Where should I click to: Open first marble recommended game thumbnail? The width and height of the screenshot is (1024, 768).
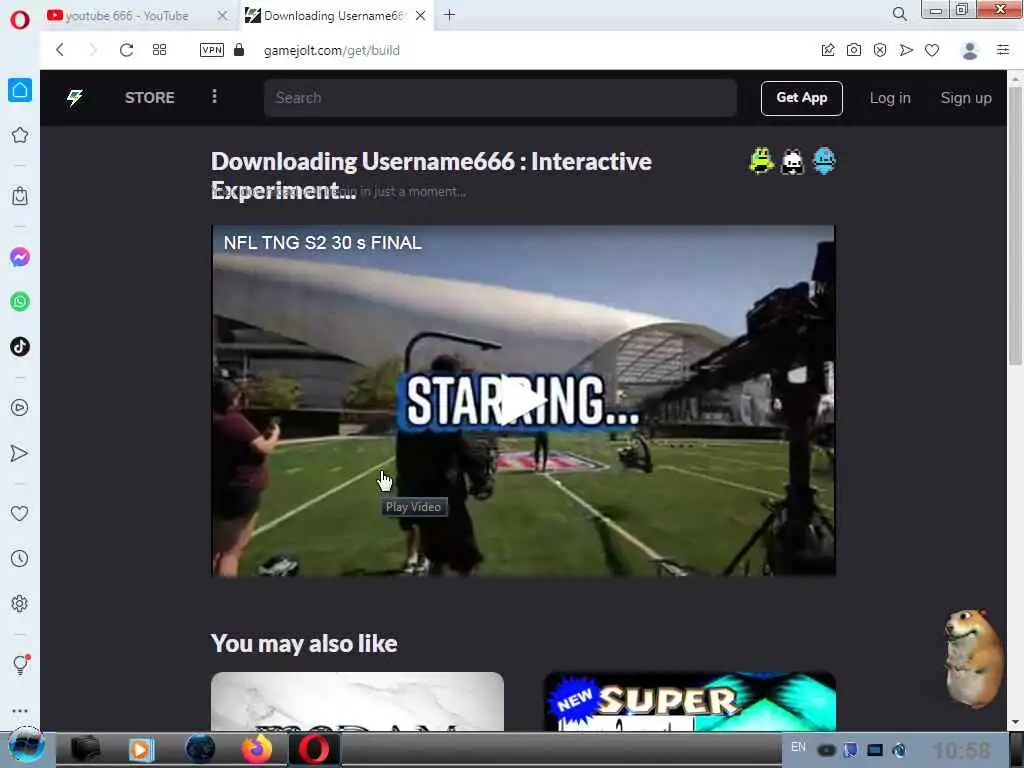pos(357,701)
